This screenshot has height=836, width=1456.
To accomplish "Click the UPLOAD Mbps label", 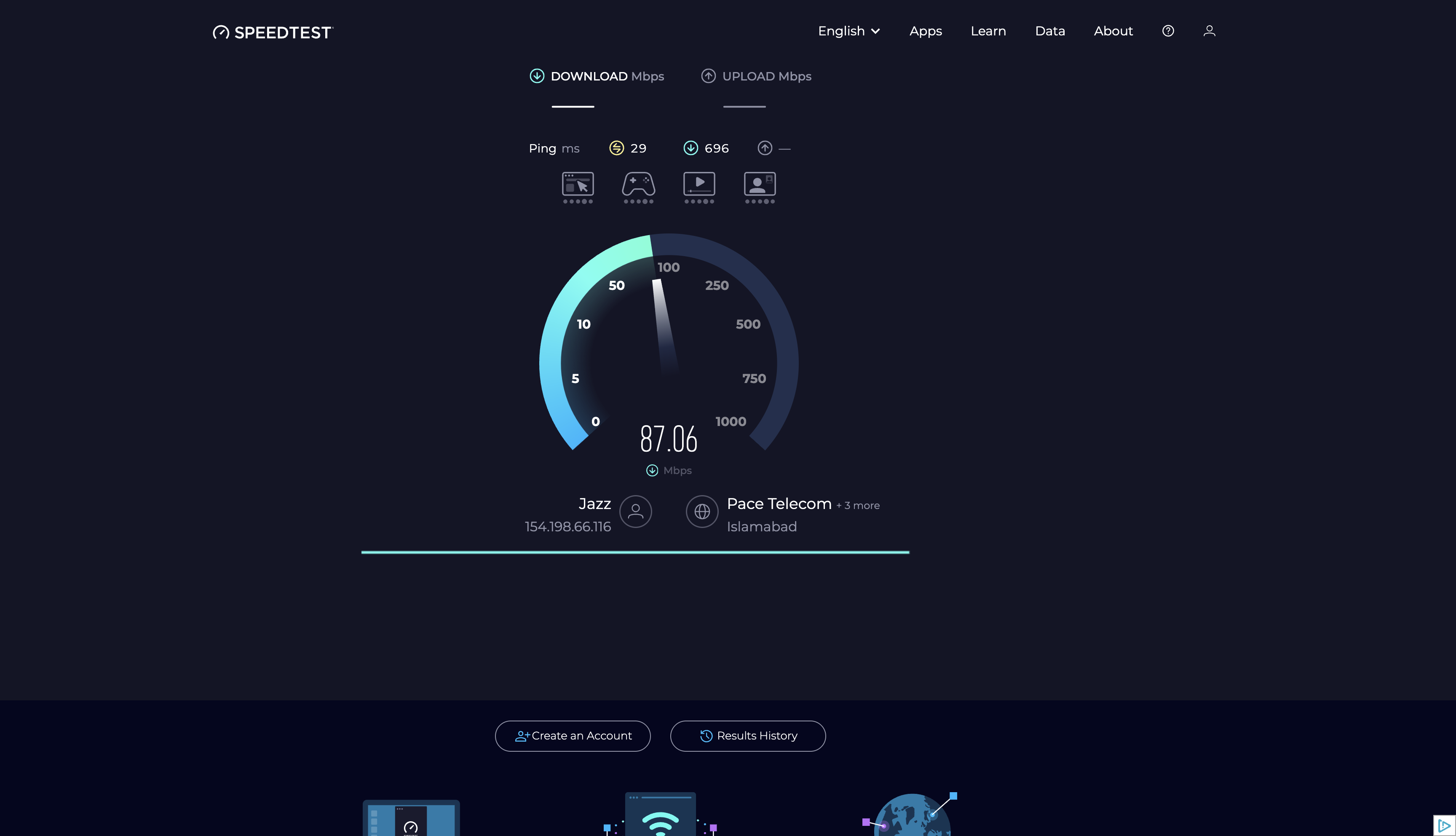I will tap(767, 76).
